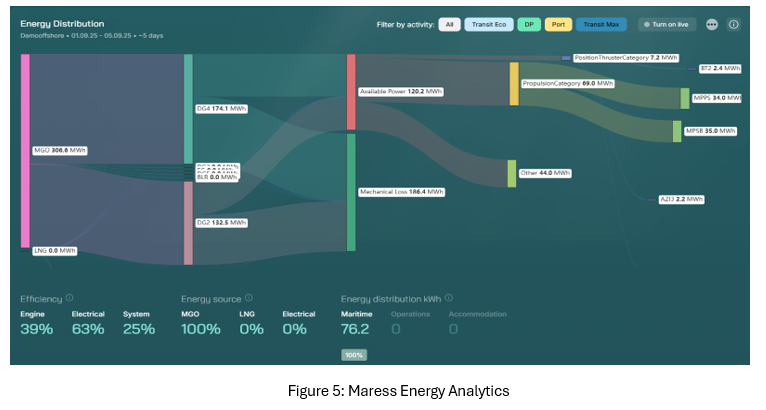Screen dimensions: 766x410
Task: Click info icon beside Energy source
Action: click(x=248, y=298)
